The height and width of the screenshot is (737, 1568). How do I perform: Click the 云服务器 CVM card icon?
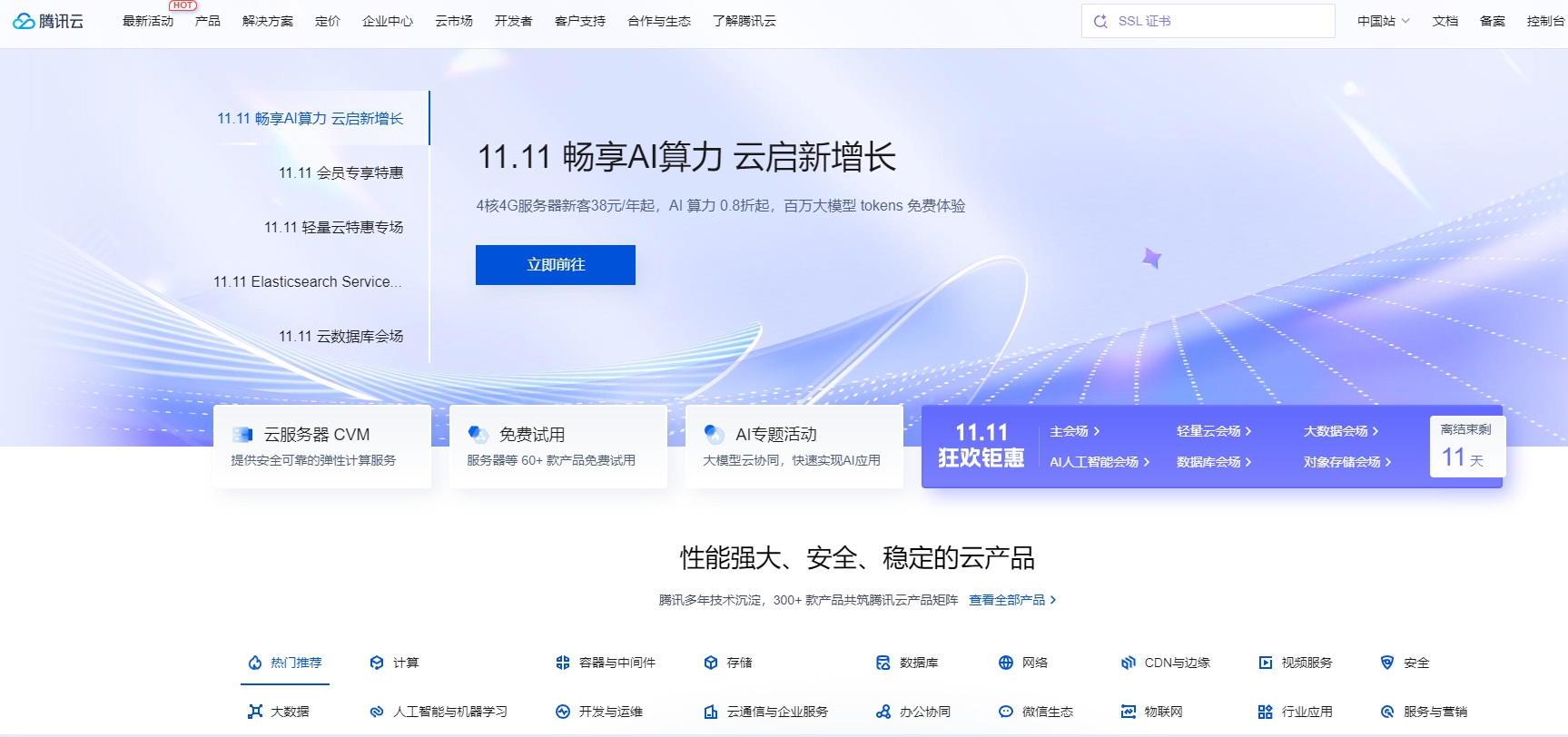(242, 435)
